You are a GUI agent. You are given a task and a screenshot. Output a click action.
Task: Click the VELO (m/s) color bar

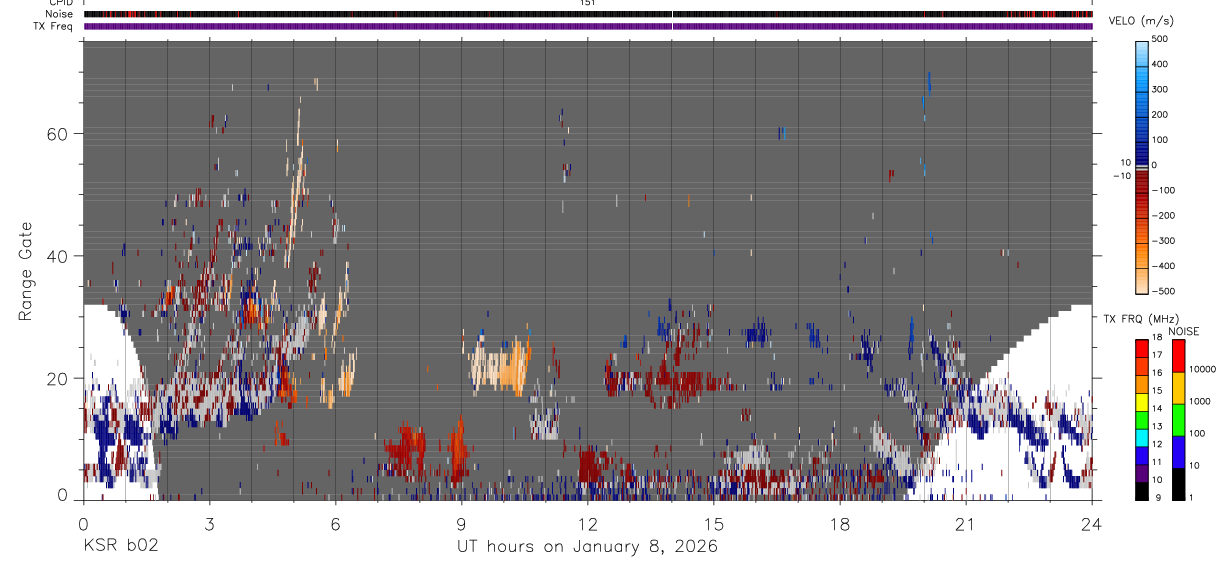[1142, 165]
